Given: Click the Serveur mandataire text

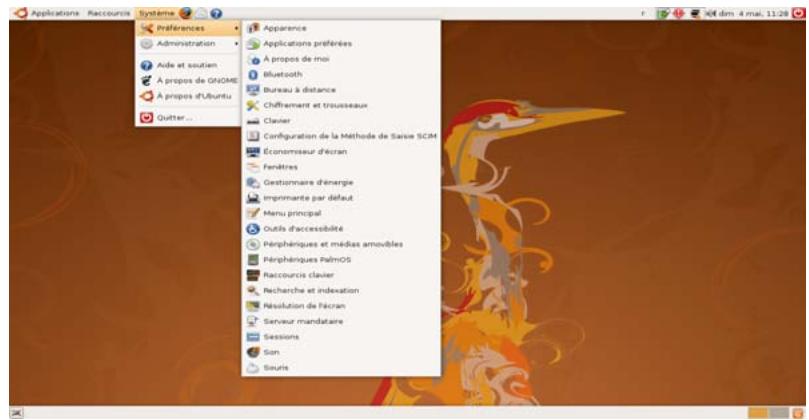Looking at the screenshot, I should [x=303, y=321].
